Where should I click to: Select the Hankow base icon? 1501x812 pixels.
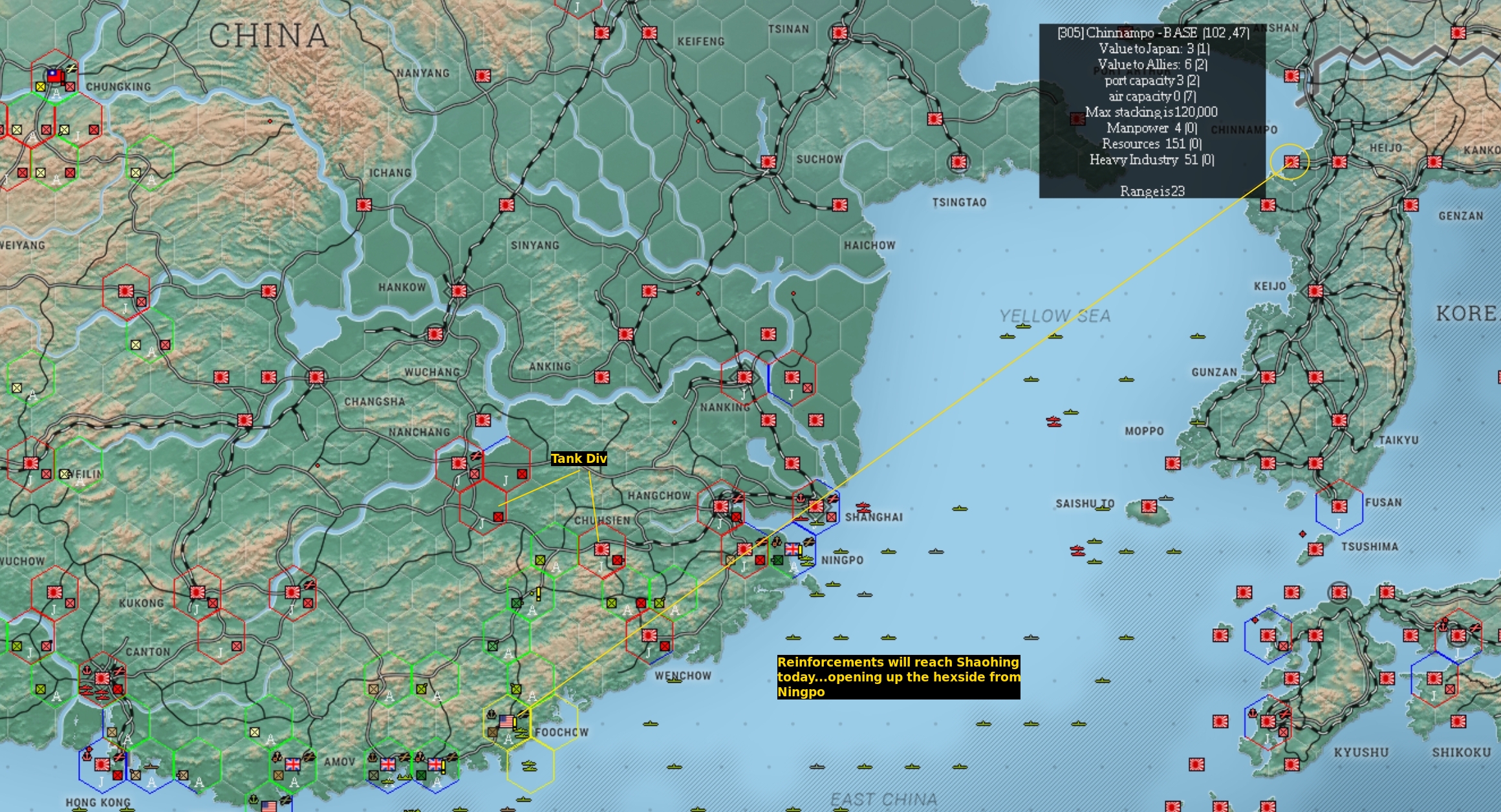459,291
